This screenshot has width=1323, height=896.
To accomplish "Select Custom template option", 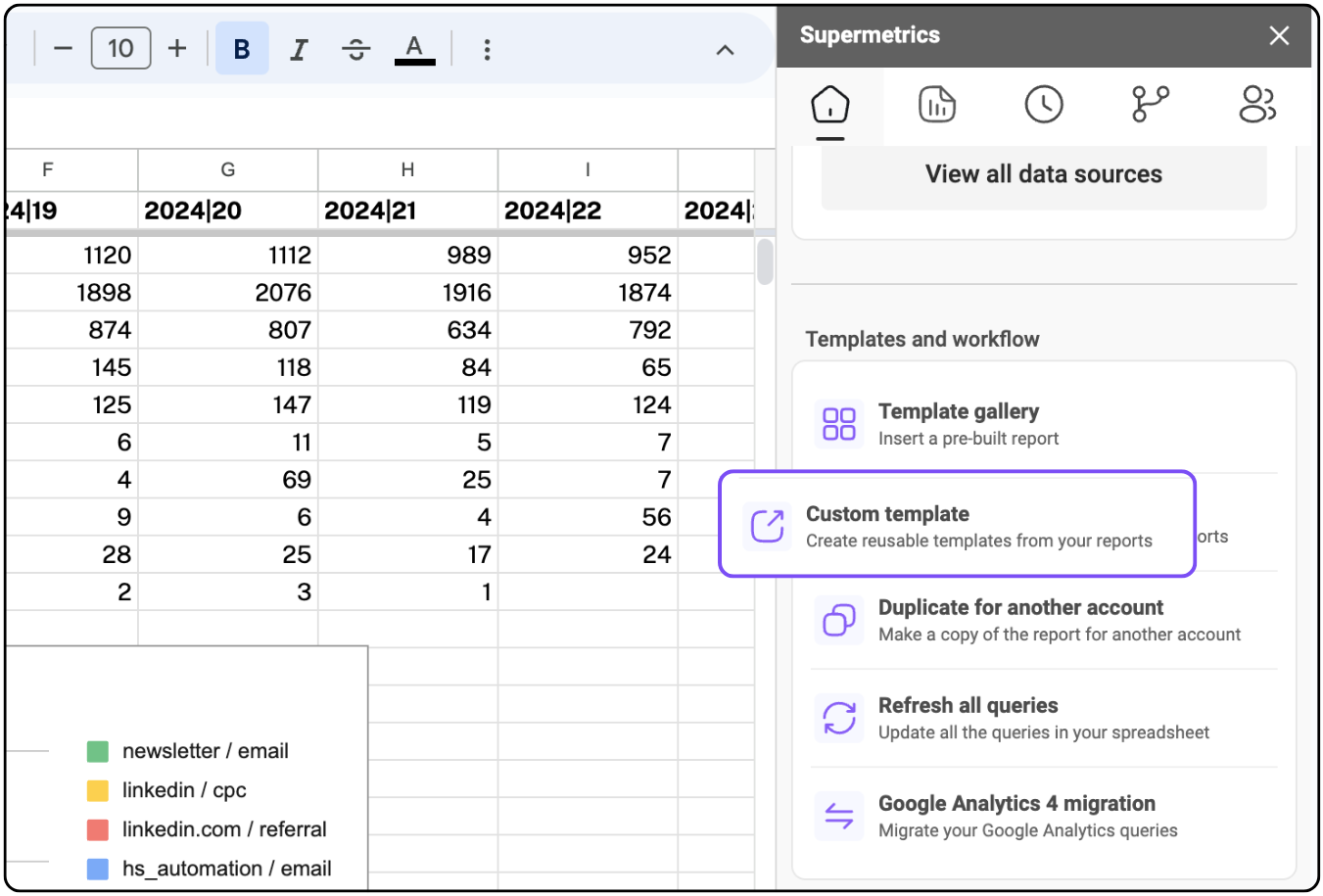I will pyautogui.click(x=957, y=526).
